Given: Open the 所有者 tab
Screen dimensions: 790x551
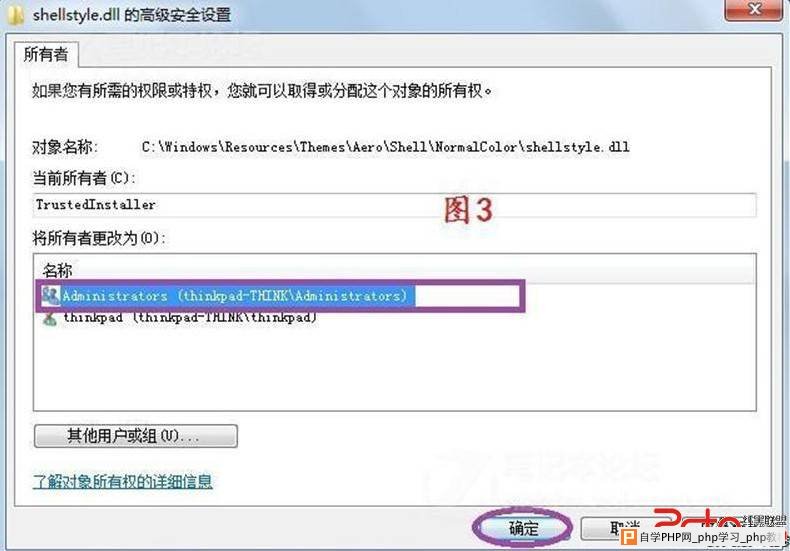Looking at the screenshot, I should click(x=46, y=54).
